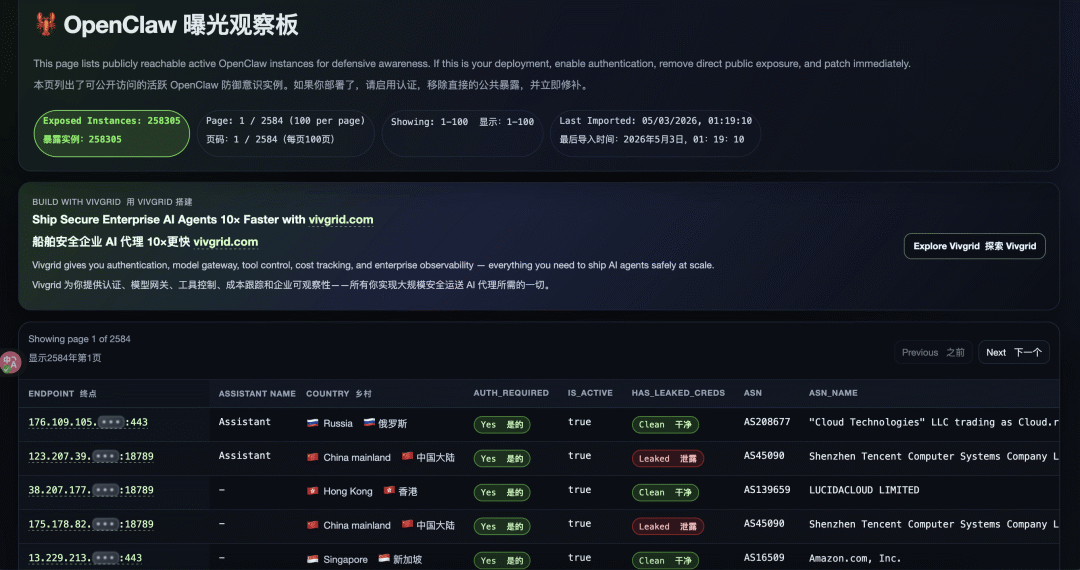Open endpoint 176.109.105.***:443

88,422
